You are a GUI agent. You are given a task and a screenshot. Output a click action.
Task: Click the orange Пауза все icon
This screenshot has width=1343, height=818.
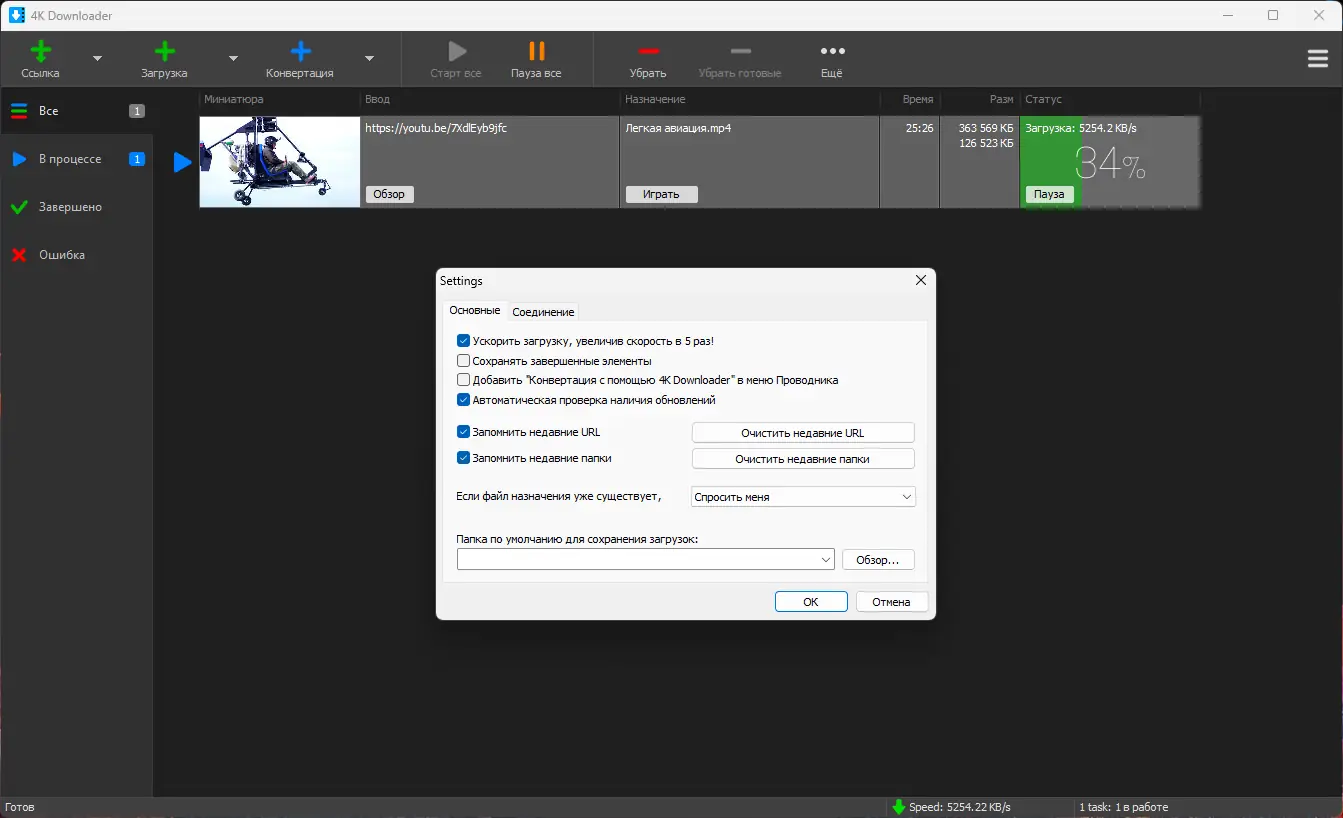click(x=537, y=51)
